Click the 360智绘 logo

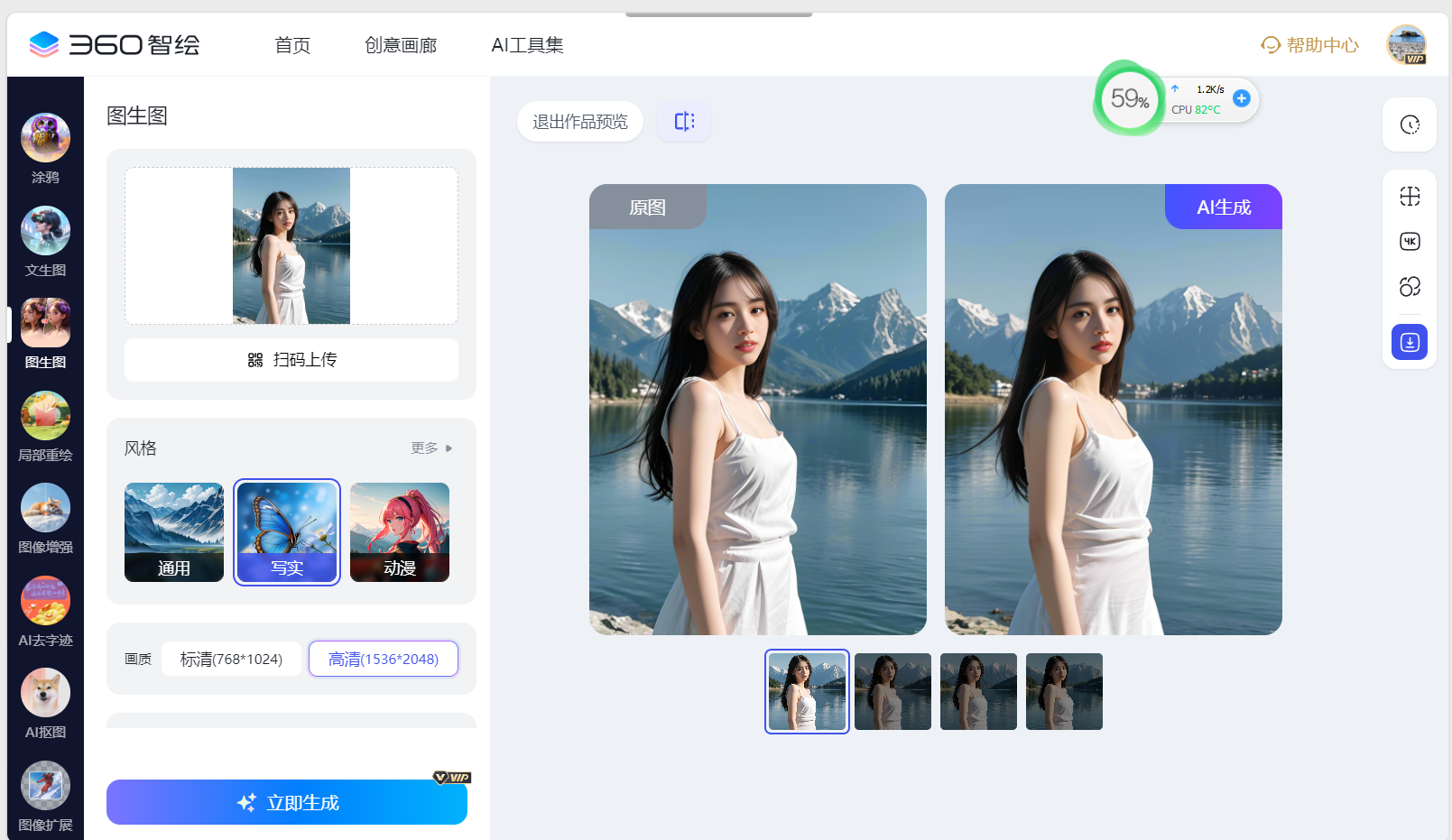point(115,44)
